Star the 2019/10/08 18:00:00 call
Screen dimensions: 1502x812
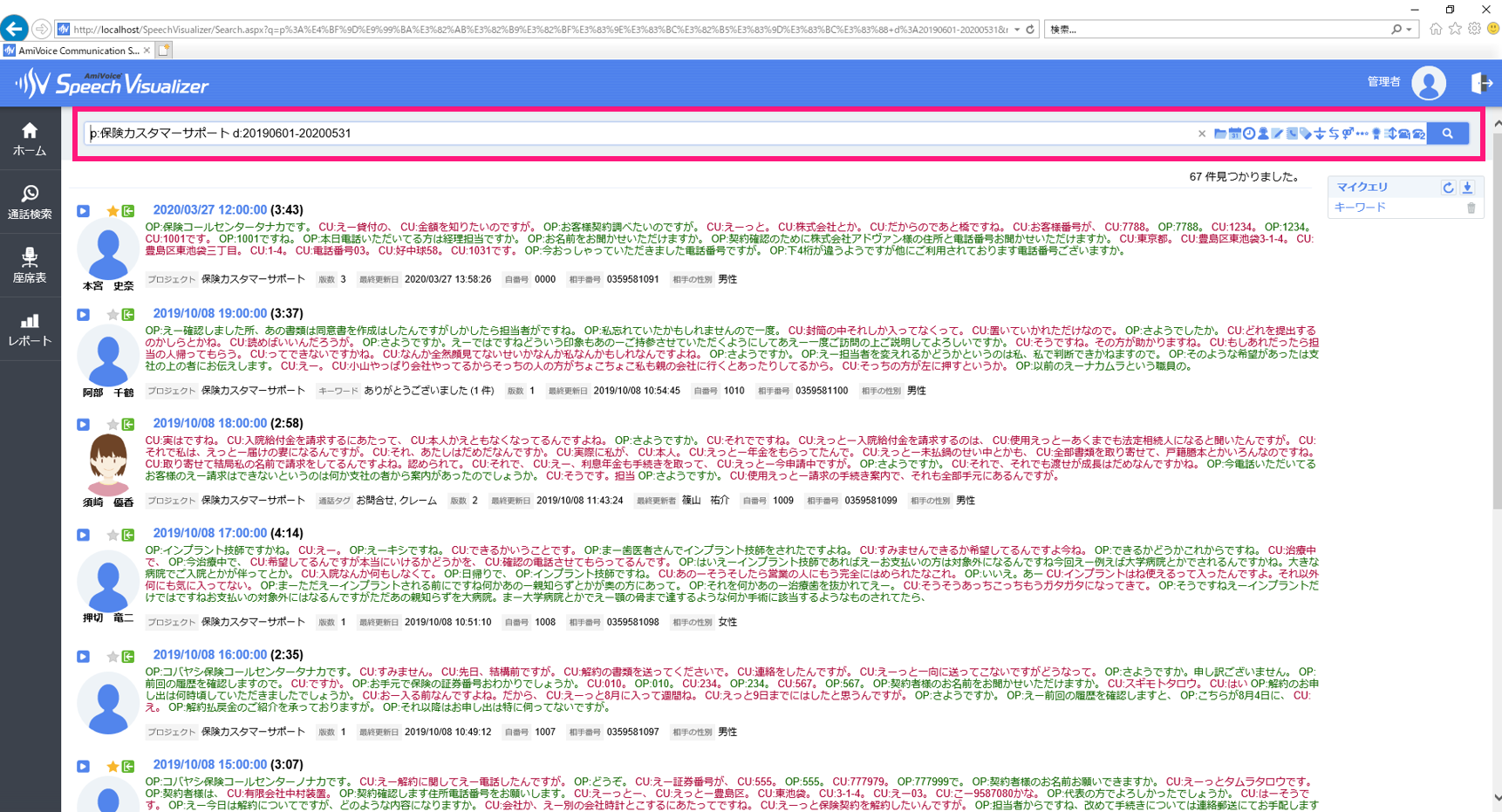click(113, 424)
